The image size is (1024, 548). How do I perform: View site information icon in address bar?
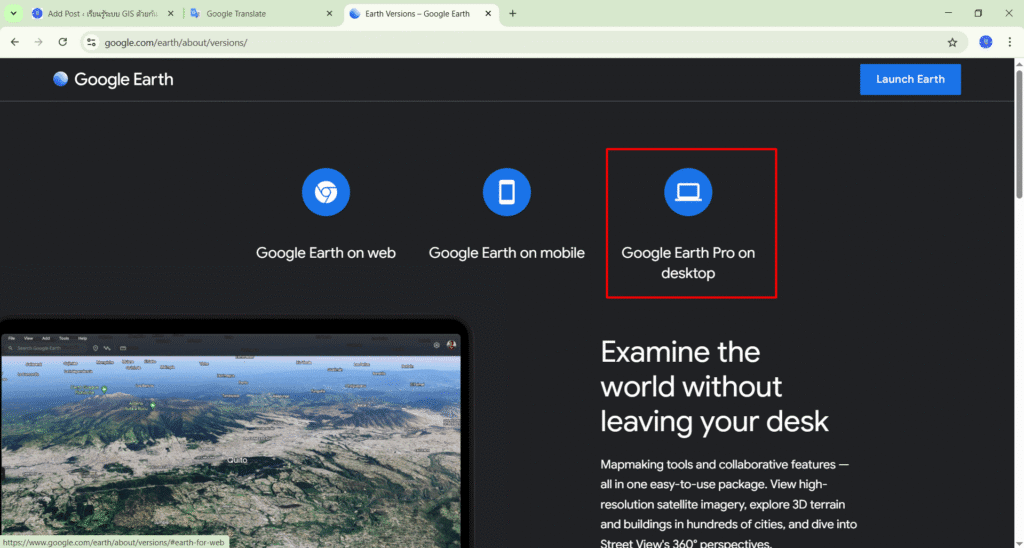(x=91, y=42)
